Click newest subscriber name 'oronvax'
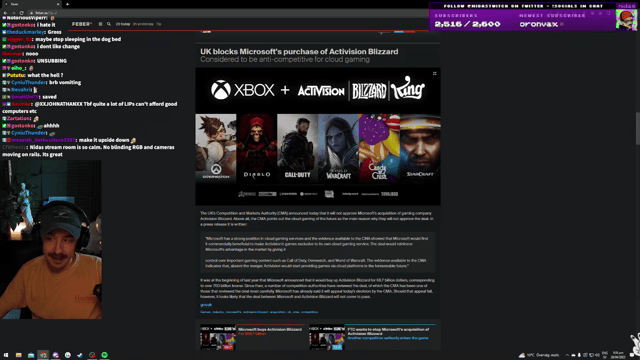Screen dimensions: 640x360 click(x=538, y=24)
